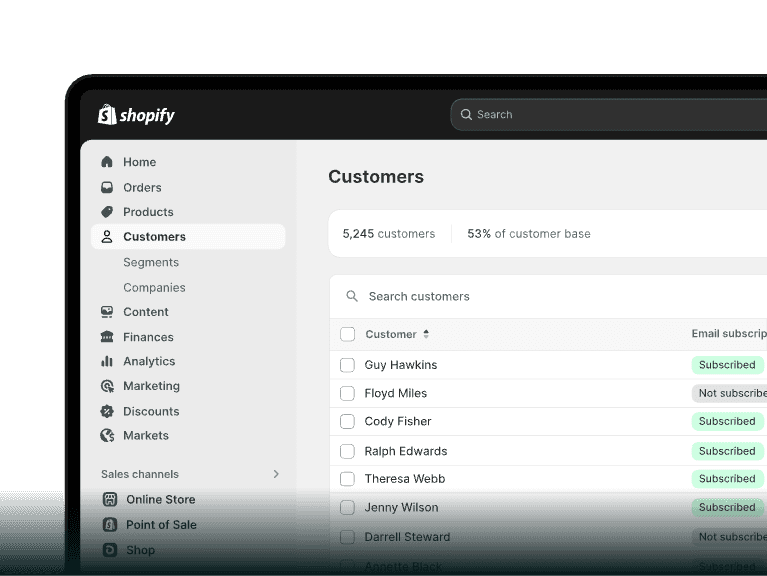Open customer Ralph Edwards
The image size is (767, 576).
click(406, 451)
